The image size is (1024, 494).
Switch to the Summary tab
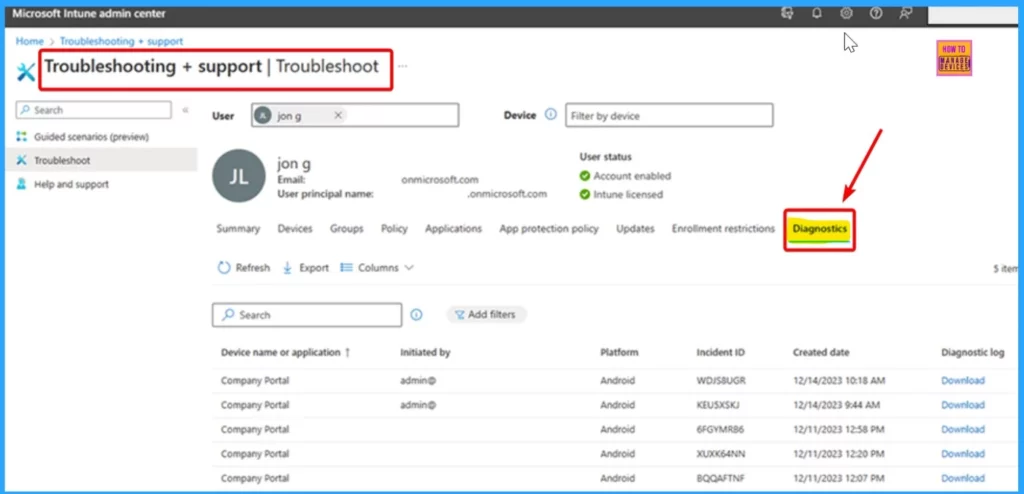(x=238, y=229)
